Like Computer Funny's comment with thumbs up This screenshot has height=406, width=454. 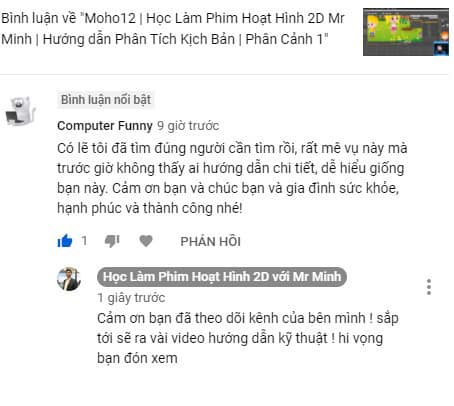click(65, 241)
